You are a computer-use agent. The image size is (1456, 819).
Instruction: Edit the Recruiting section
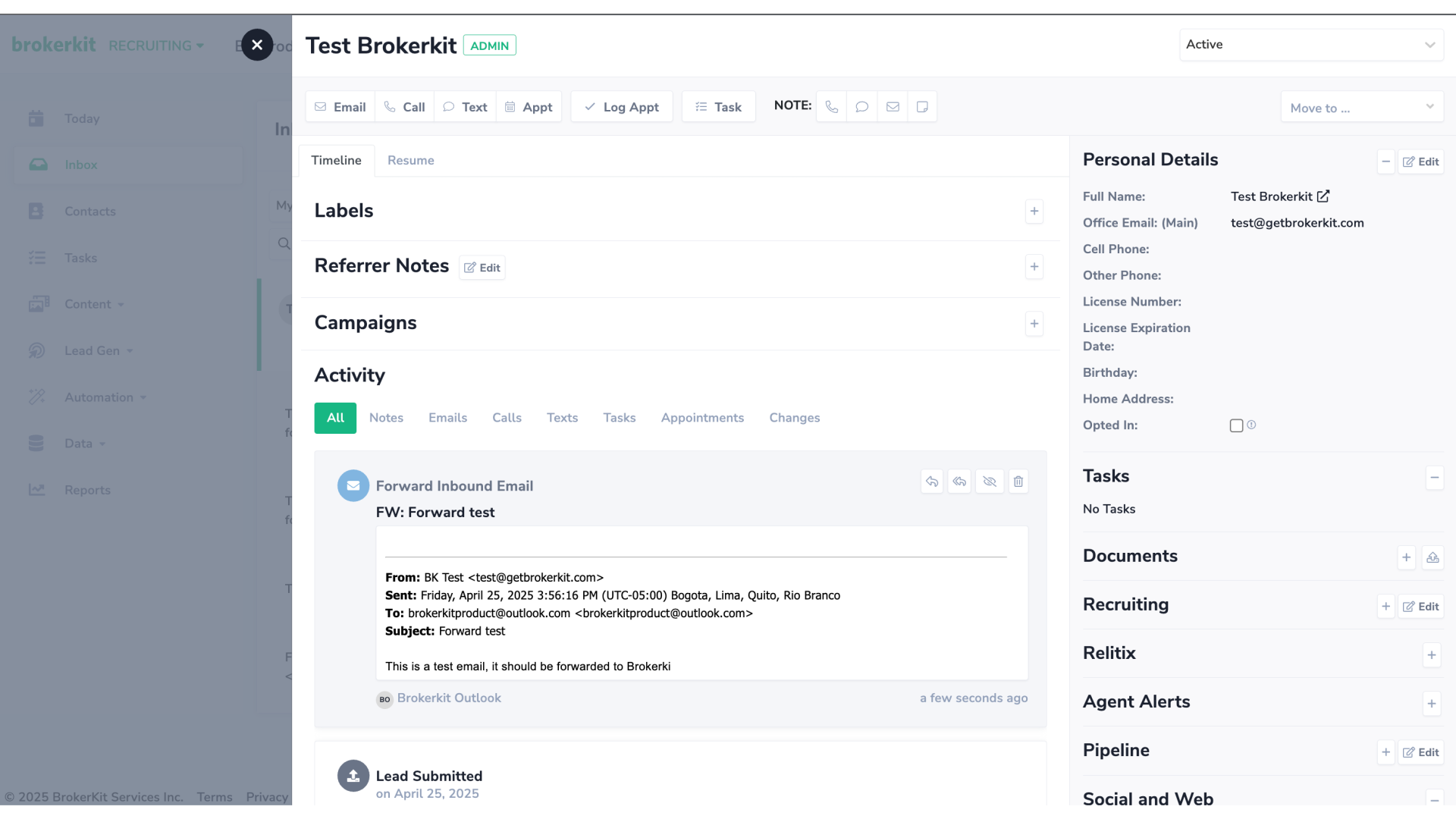(1421, 607)
